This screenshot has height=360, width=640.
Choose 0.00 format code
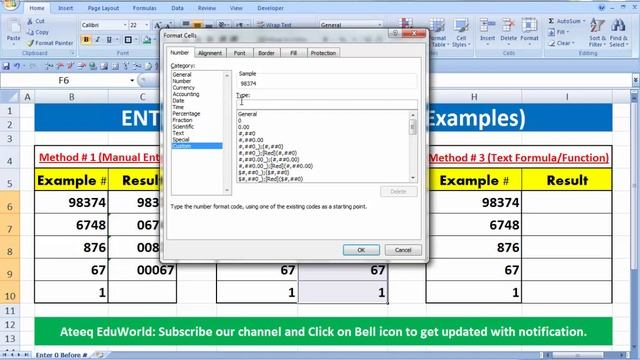pyautogui.click(x=244, y=127)
